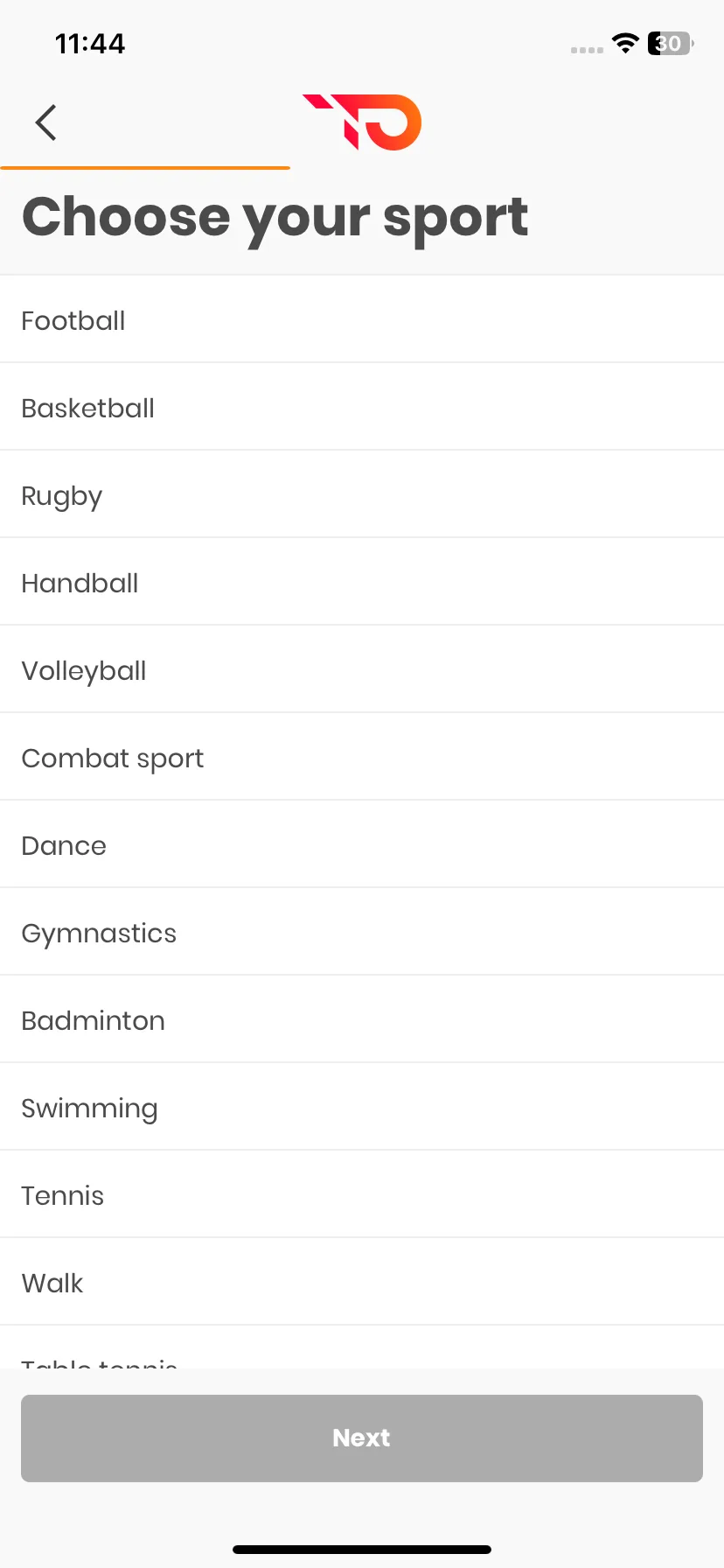
Task: Tap the home indicator bar
Action: [362, 1550]
